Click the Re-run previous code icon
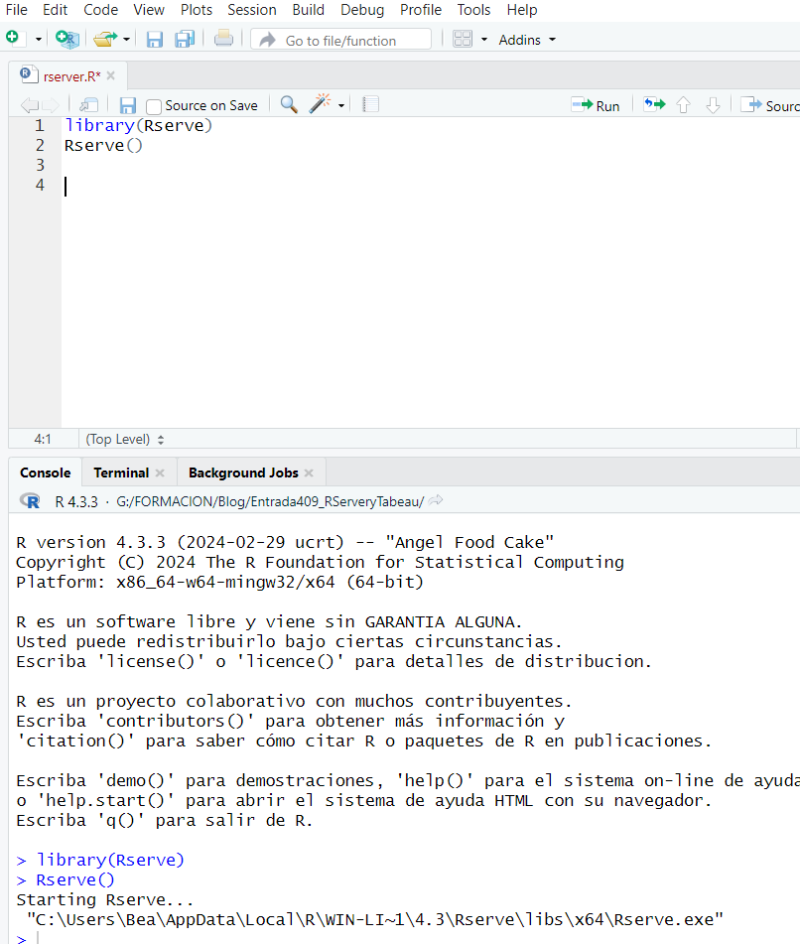This screenshot has width=800, height=944. point(654,105)
